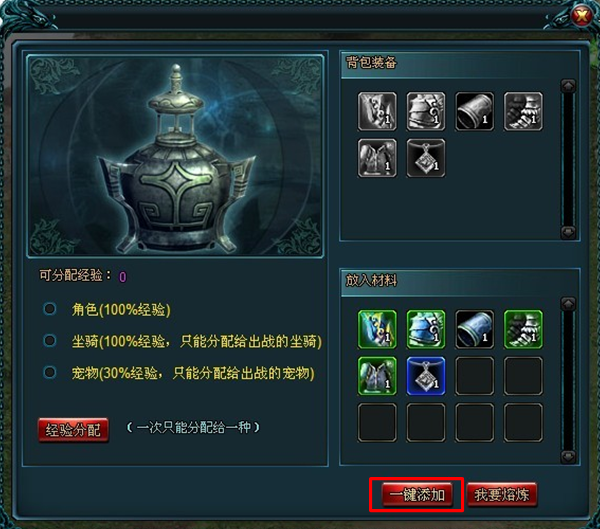Click the 我要熔炼 button
This screenshot has height=529, width=600.
coord(502,495)
